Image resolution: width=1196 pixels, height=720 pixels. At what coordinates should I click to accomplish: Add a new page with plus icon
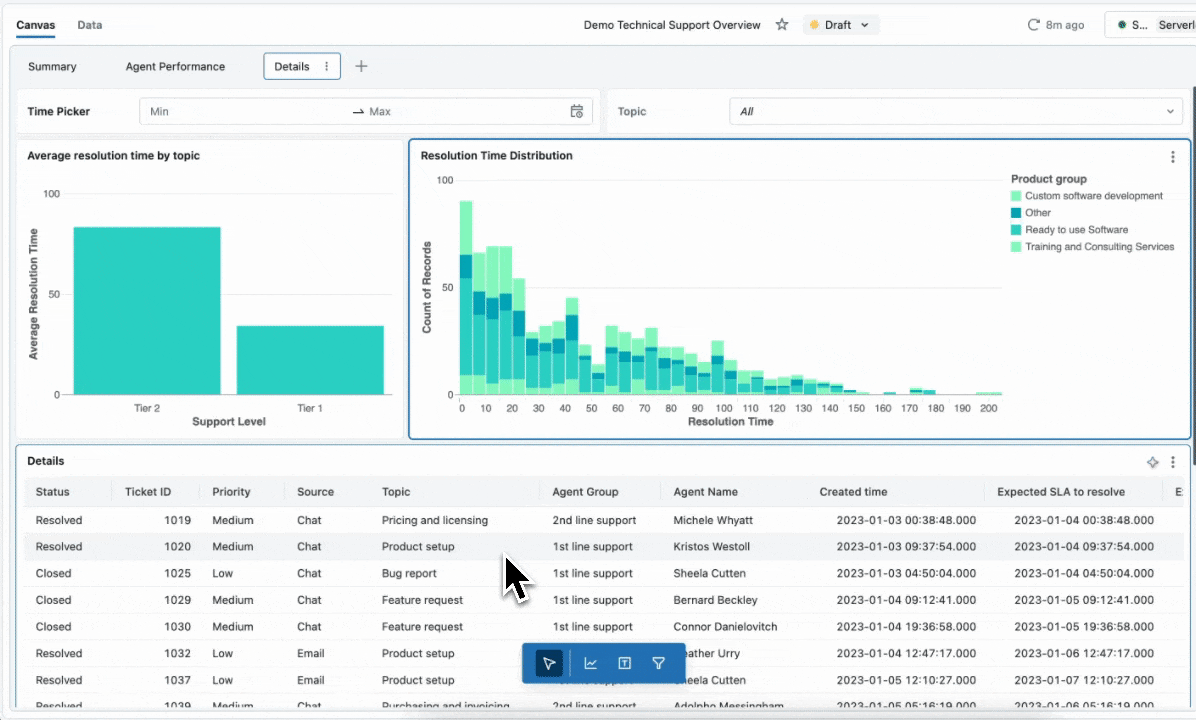[362, 67]
